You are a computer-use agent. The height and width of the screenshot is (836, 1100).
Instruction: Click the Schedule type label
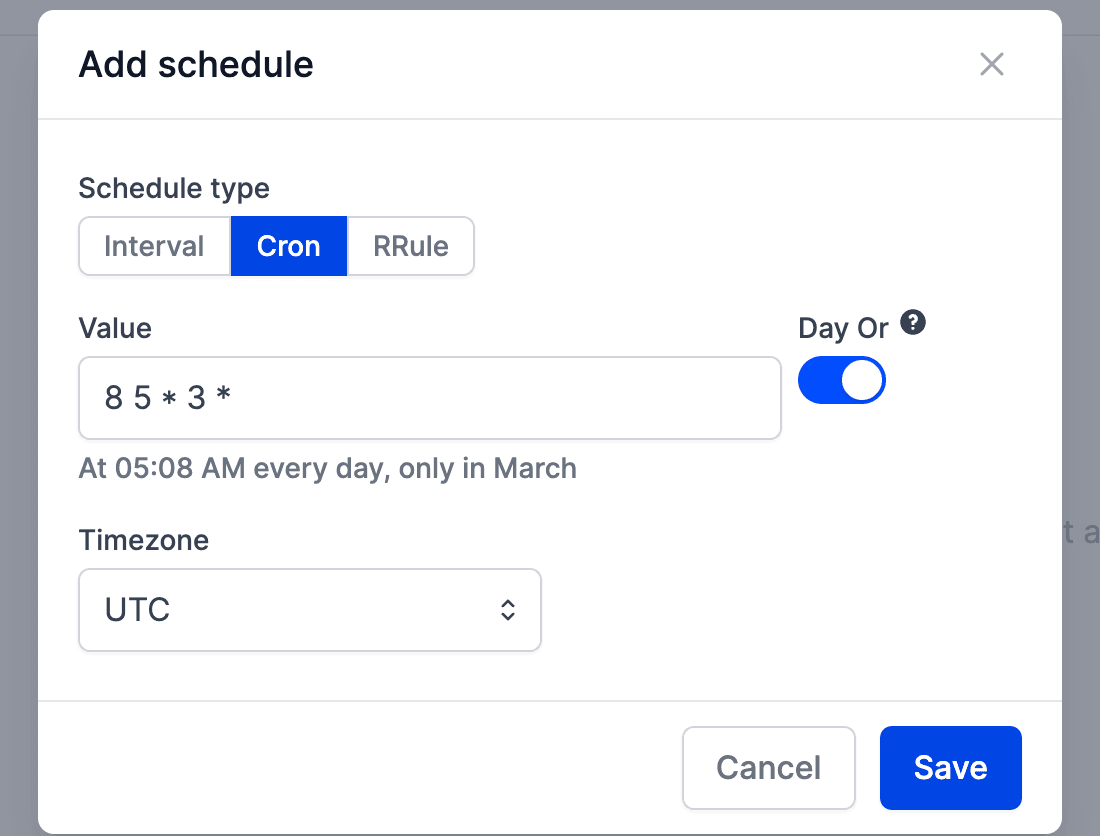tap(174, 188)
